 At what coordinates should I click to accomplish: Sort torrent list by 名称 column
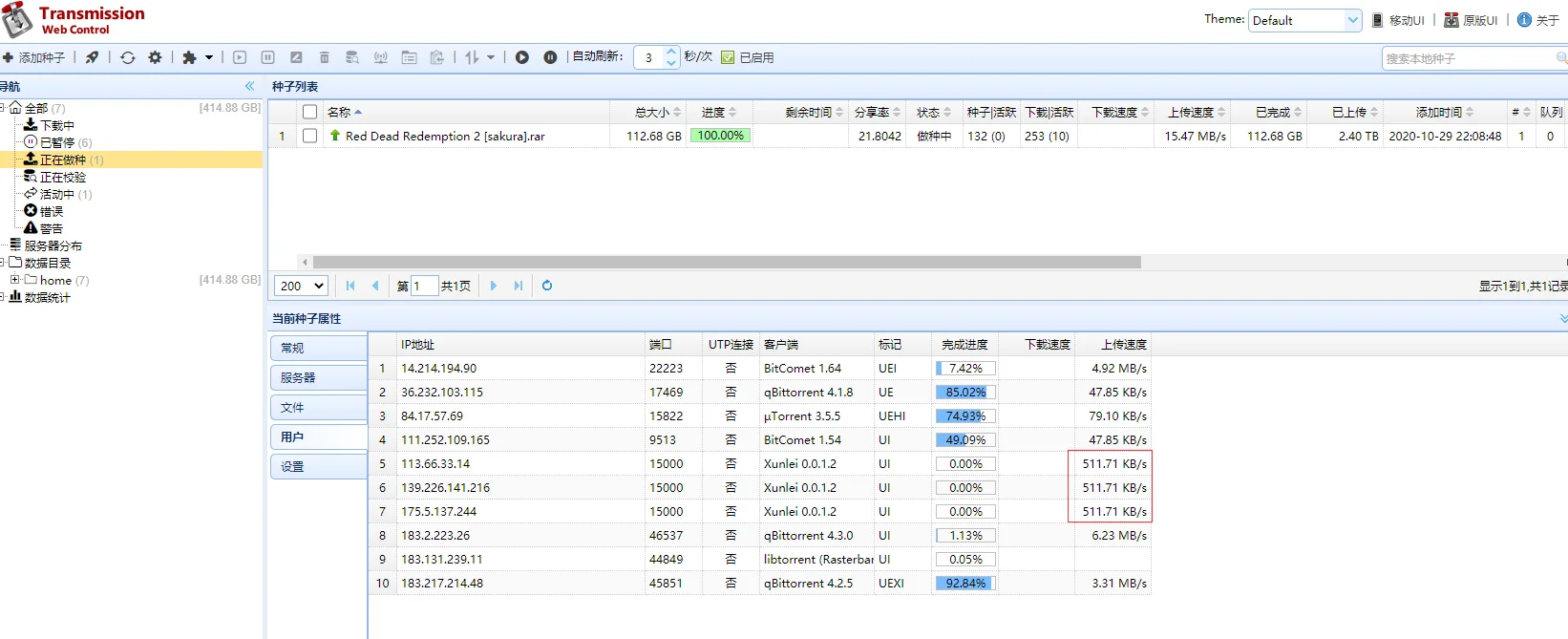click(x=466, y=112)
